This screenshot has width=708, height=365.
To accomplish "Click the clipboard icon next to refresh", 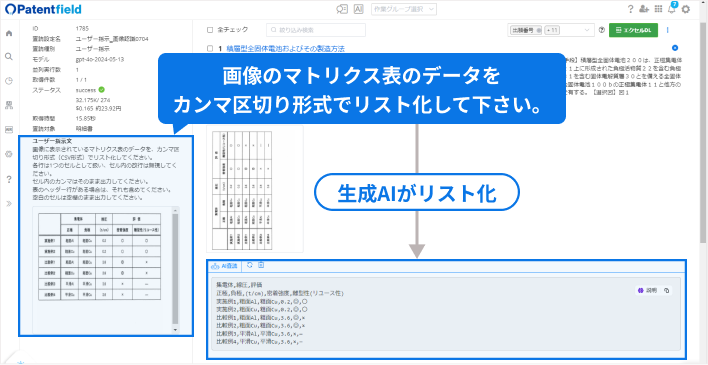I will (x=261, y=265).
